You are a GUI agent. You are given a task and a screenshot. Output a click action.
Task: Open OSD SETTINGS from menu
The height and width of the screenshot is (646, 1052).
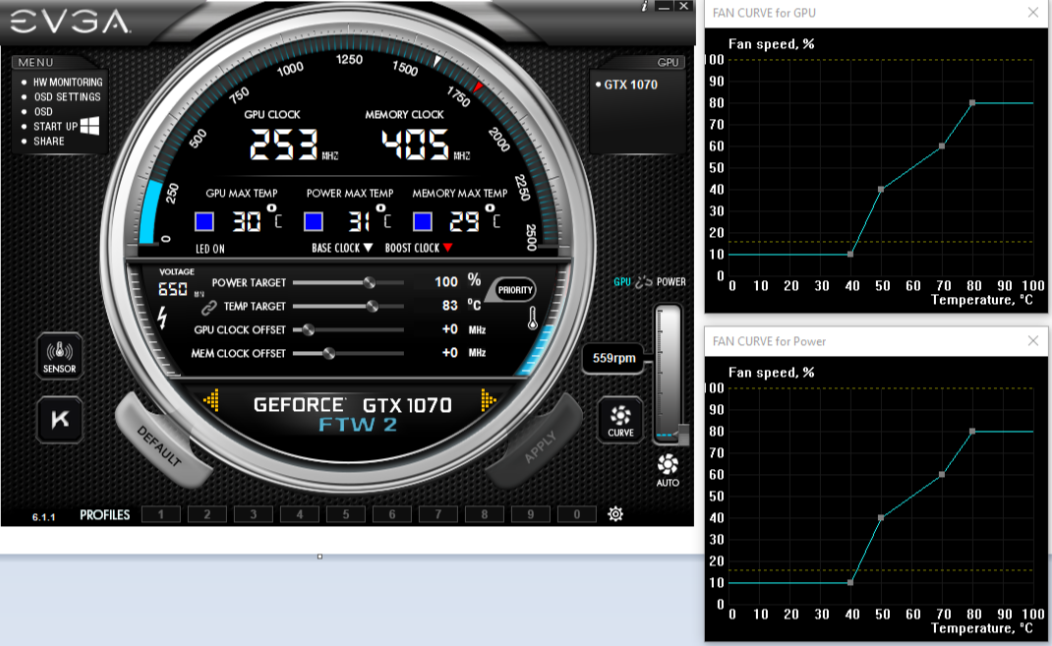click(67, 97)
